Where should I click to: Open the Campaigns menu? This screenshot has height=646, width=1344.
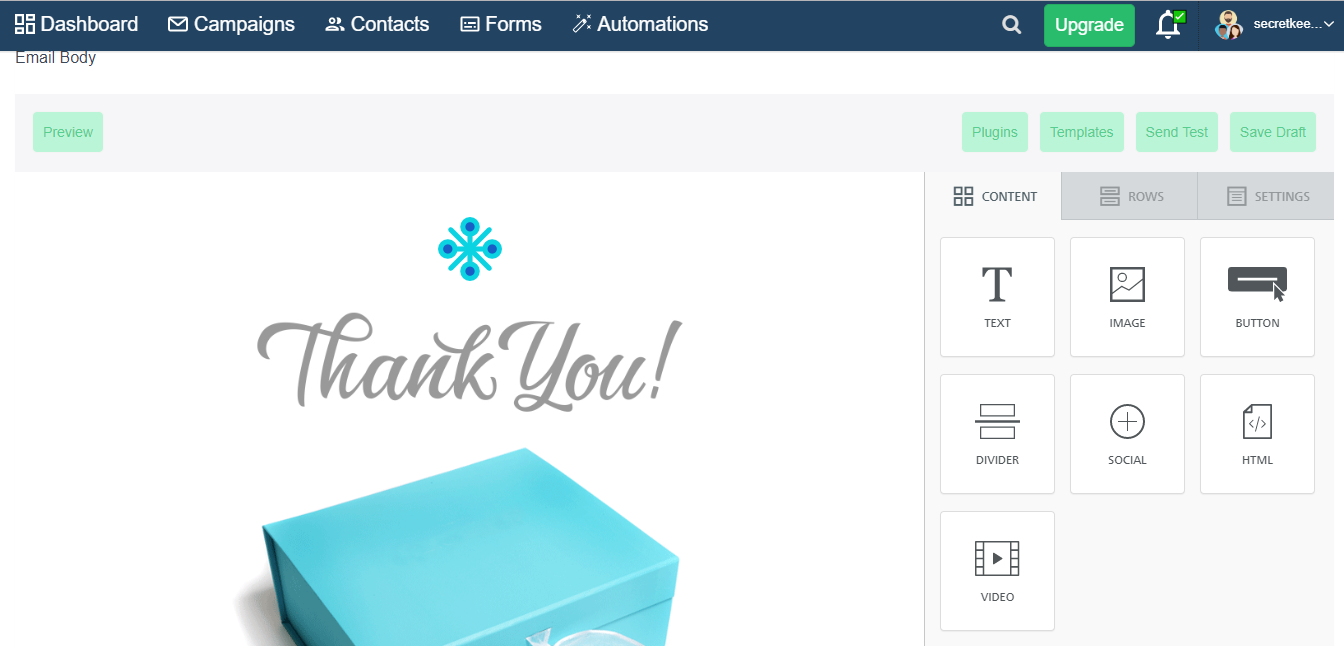pos(231,24)
